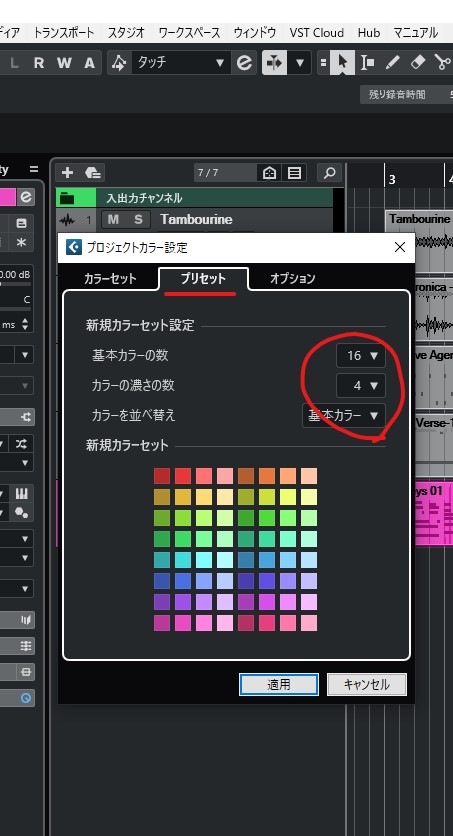The image size is (453, 836).
Task: Click the inspector routing arrow icon
Action: click(25, 417)
